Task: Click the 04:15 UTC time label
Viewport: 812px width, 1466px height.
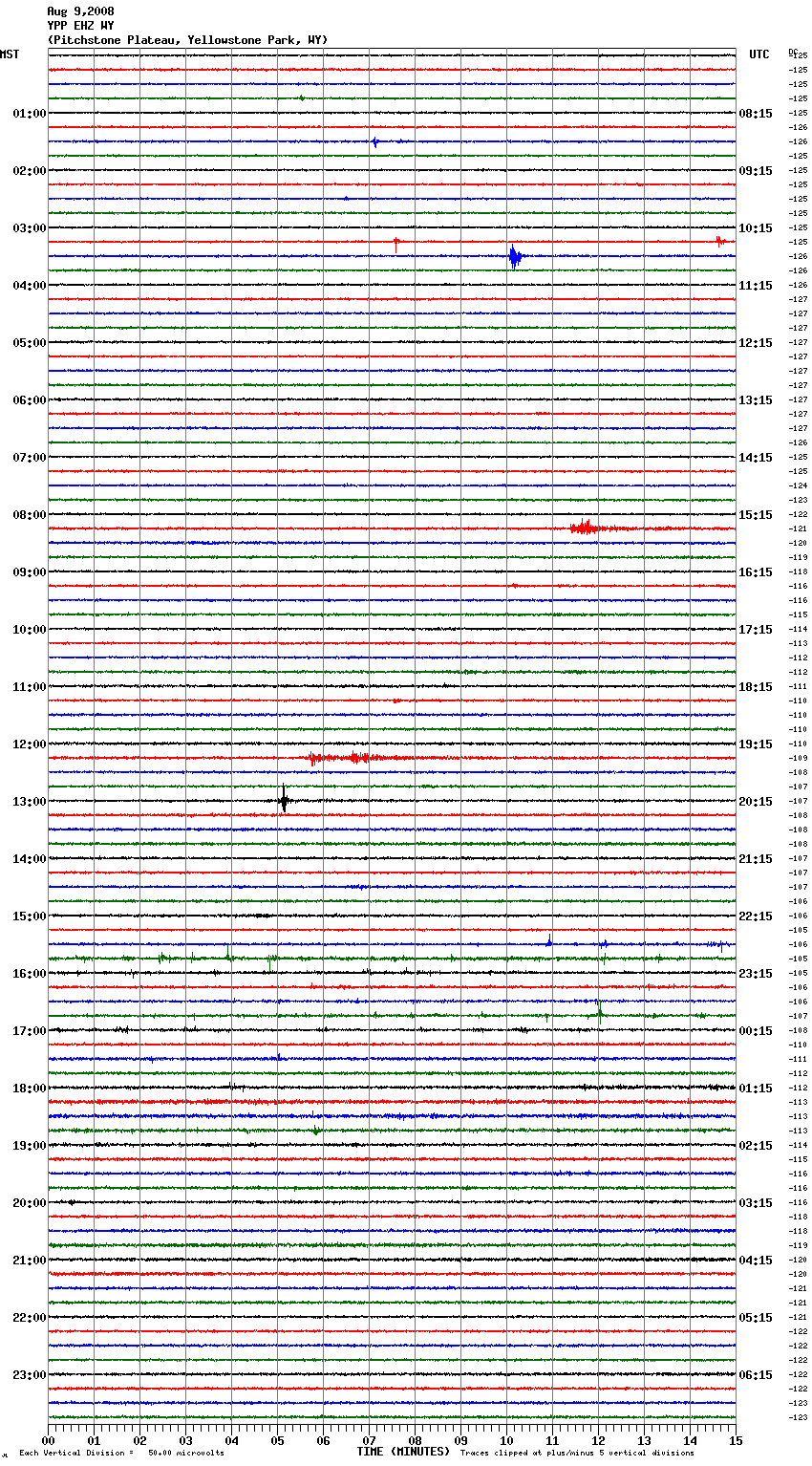Action: (x=756, y=1261)
